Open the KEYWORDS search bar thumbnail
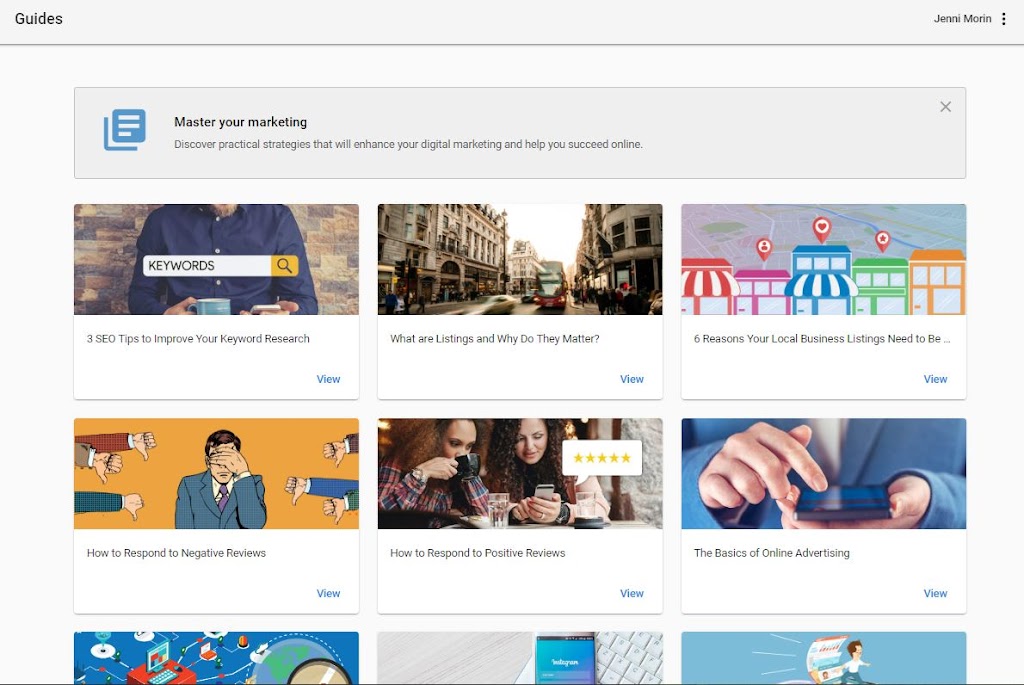Image resolution: width=1024 pixels, height=685 pixels. coord(216,259)
